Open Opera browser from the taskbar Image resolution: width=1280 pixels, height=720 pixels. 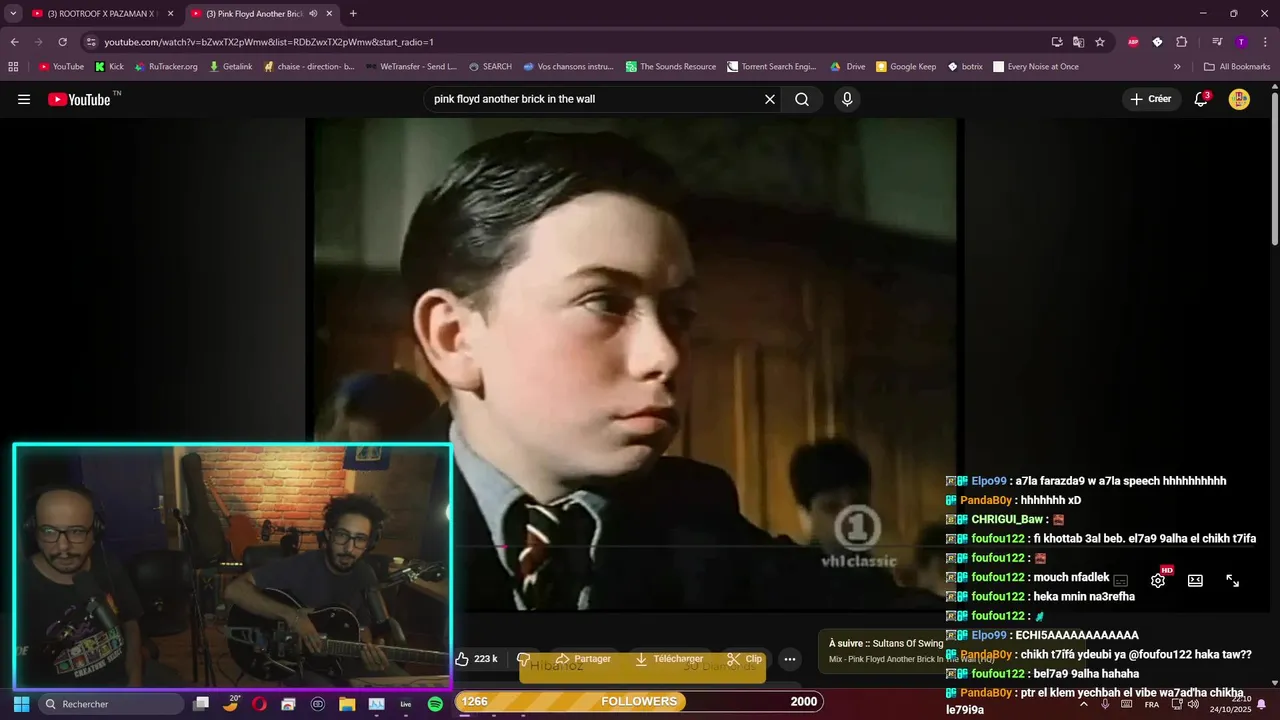click(x=259, y=704)
